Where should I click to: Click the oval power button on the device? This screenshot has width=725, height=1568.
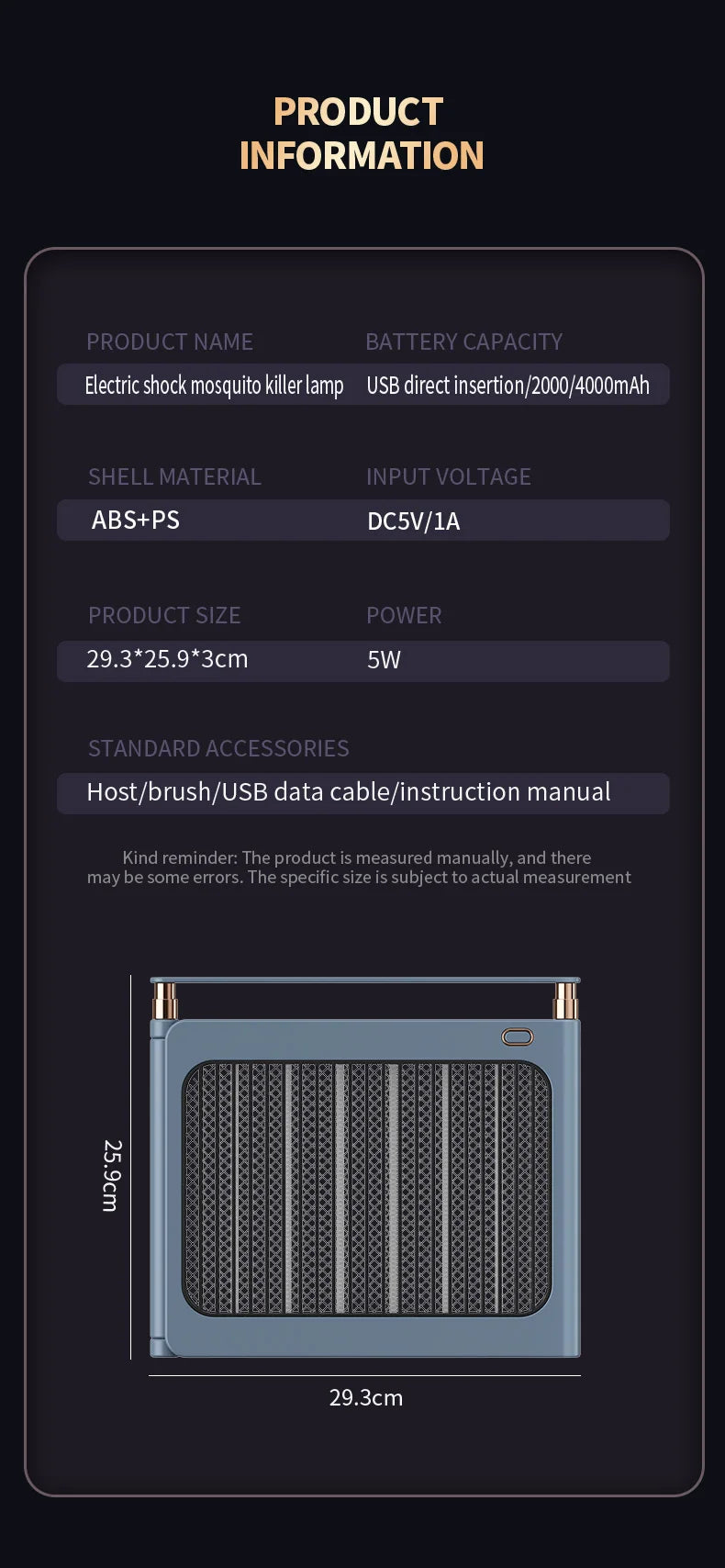tap(517, 1036)
